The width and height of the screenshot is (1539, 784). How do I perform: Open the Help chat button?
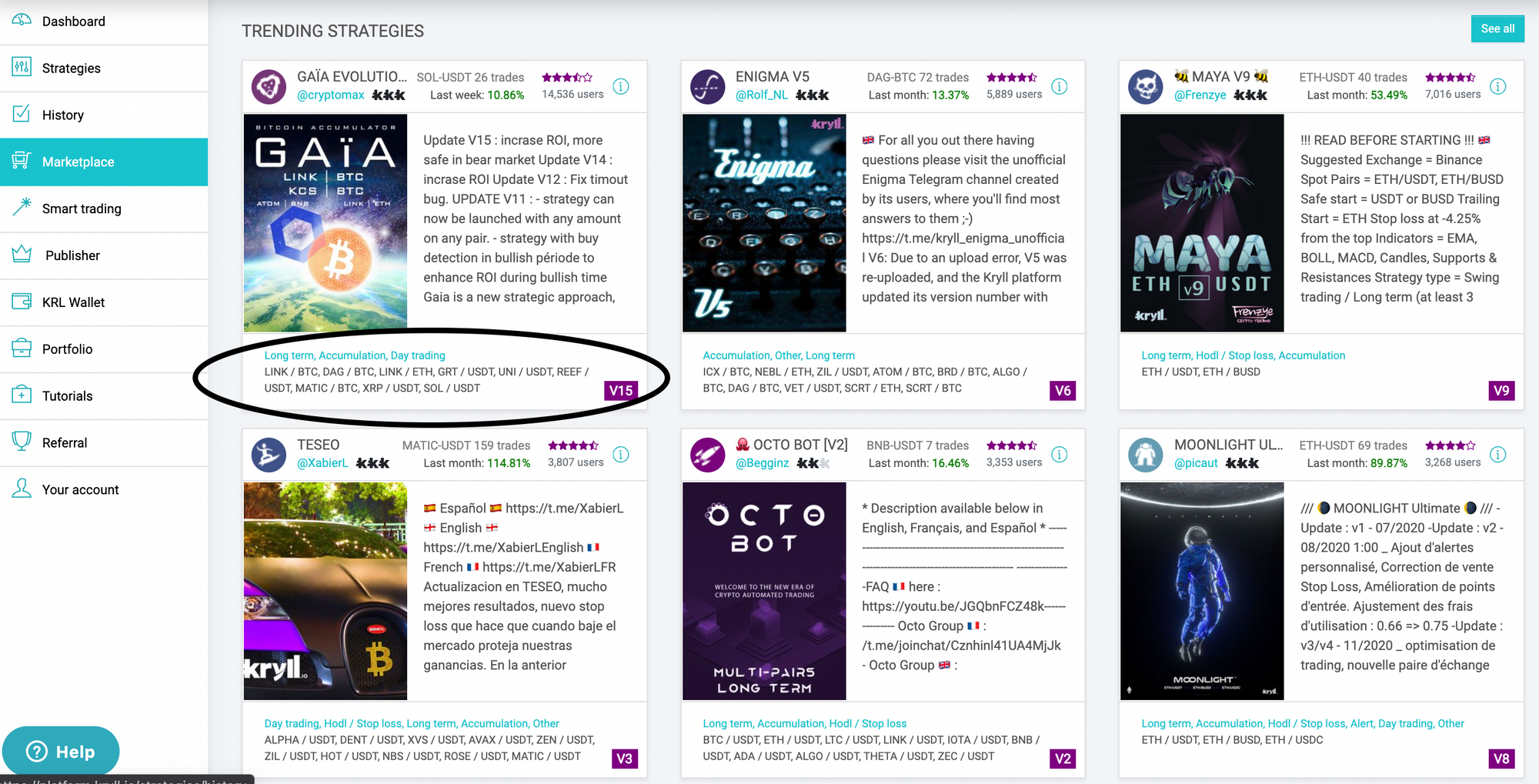click(61, 751)
